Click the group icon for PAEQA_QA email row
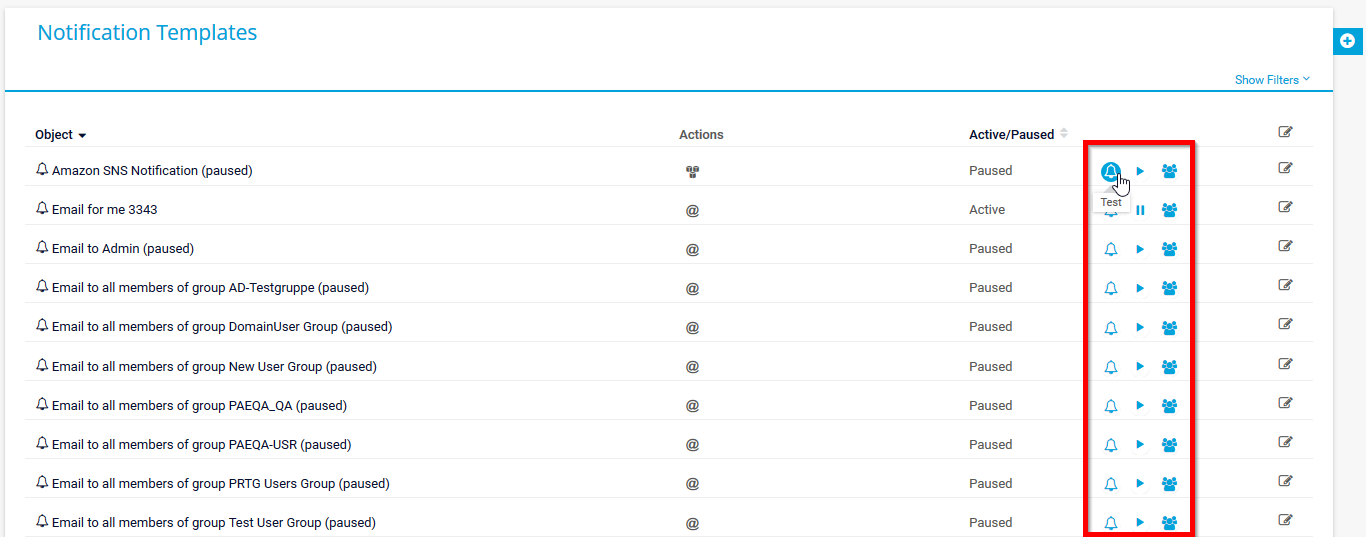The height and width of the screenshot is (537, 1366). (x=1169, y=406)
